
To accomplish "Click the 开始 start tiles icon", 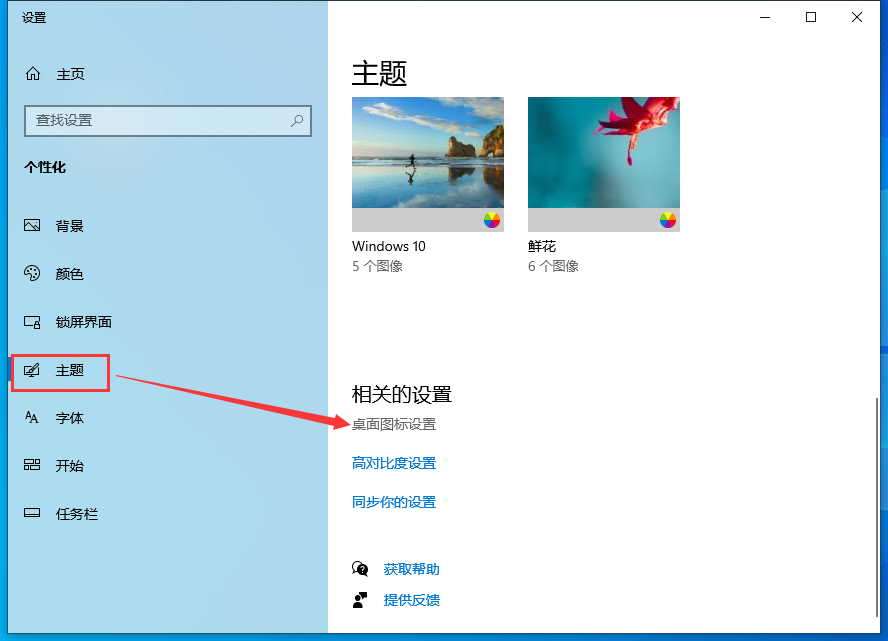I will pyautogui.click(x=32, y=465).
